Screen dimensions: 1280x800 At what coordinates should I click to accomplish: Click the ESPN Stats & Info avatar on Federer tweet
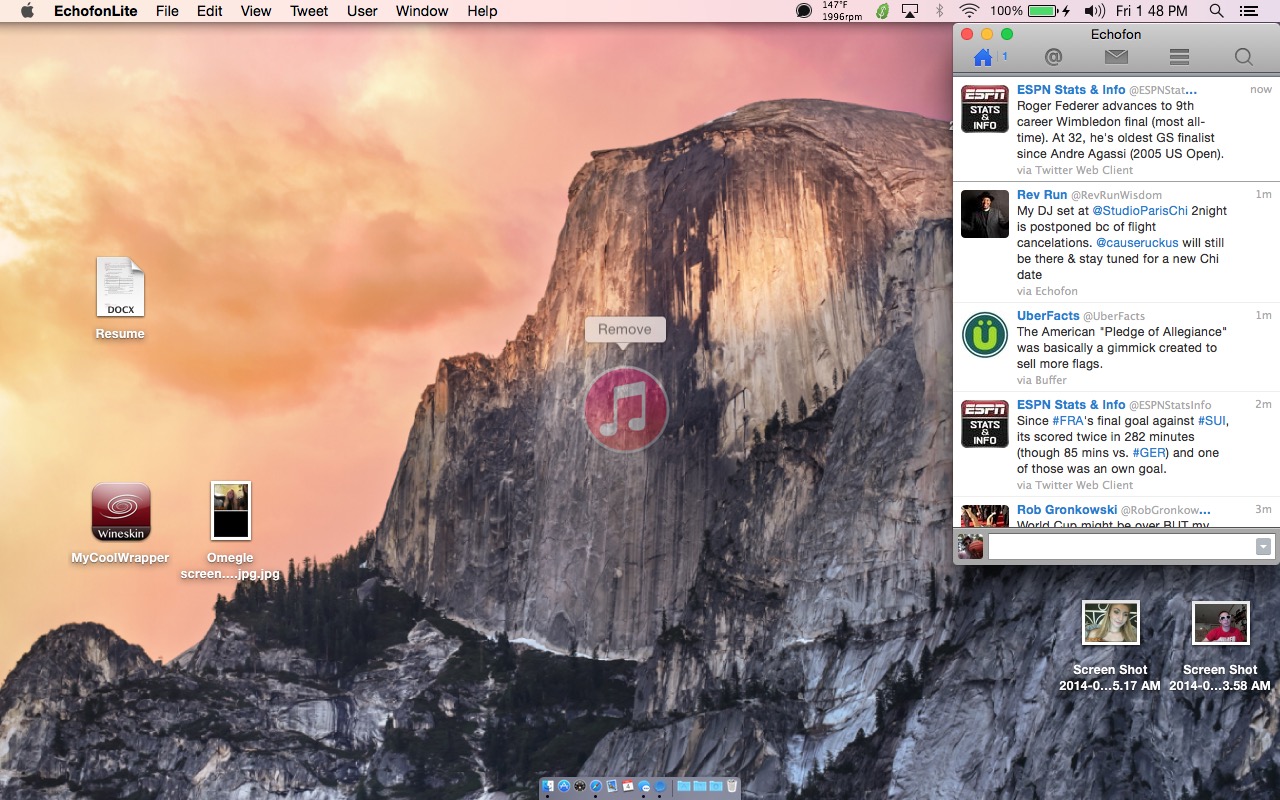(x=985, y=109)
